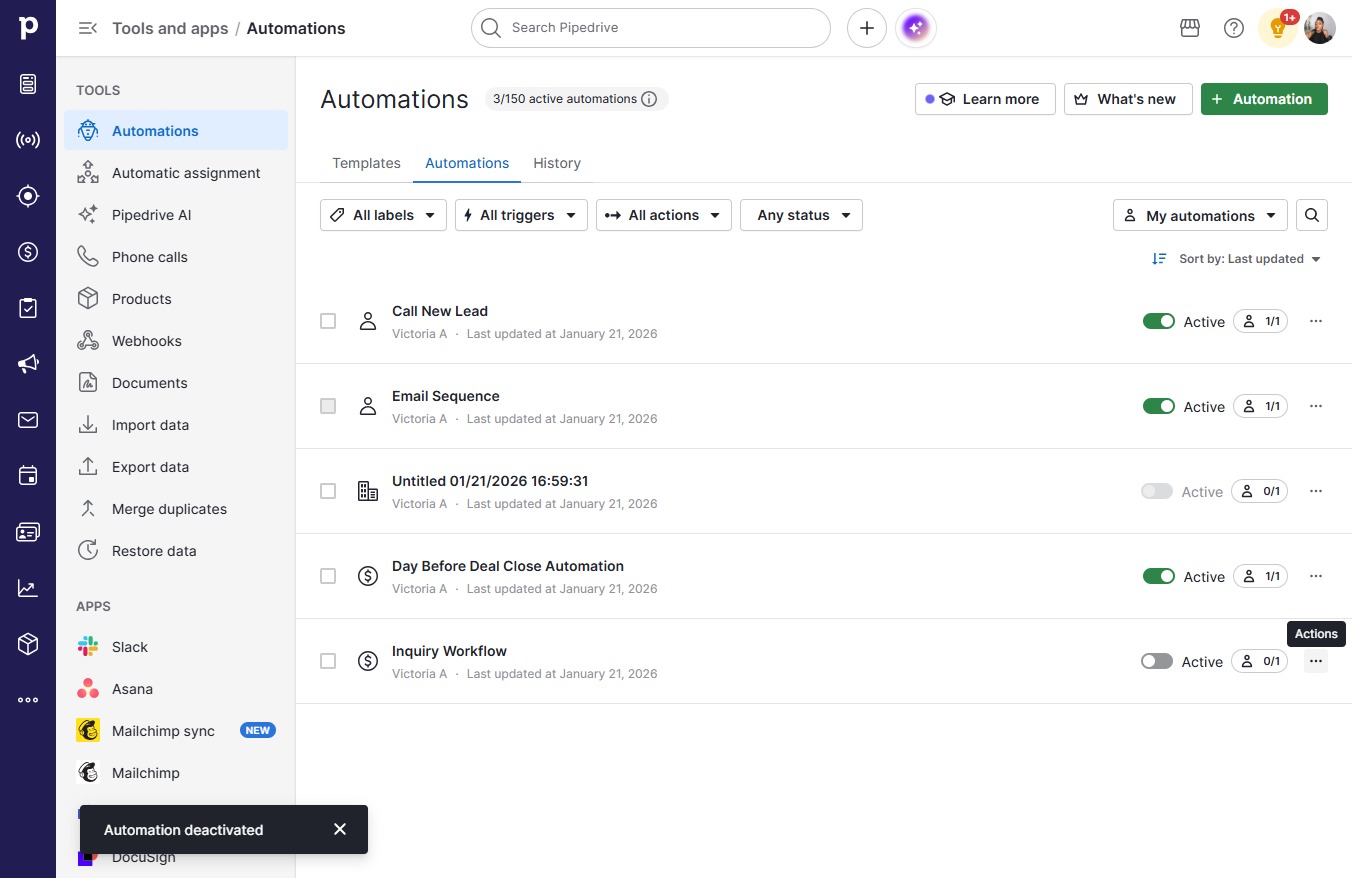
Task: Click Tools and apps breadcrumb
Action: click(x=170, y=28)
